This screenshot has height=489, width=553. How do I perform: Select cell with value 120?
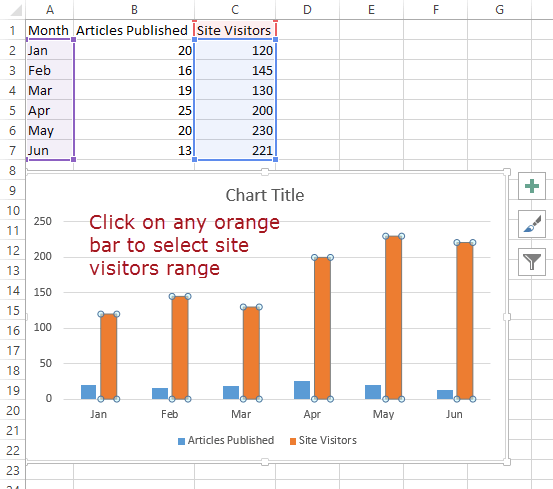(x=235, y=50)
